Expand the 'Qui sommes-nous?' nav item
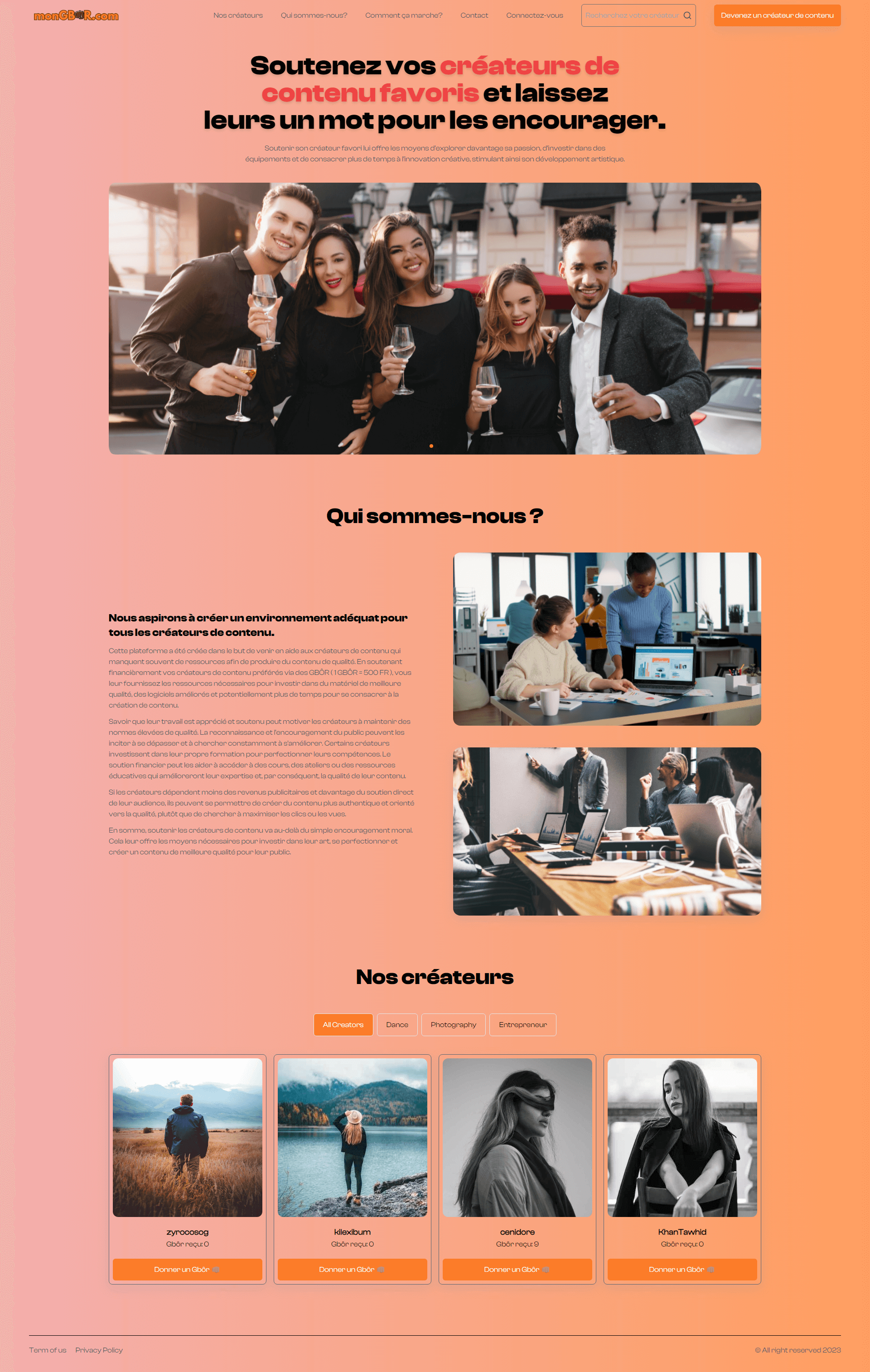 314,15
